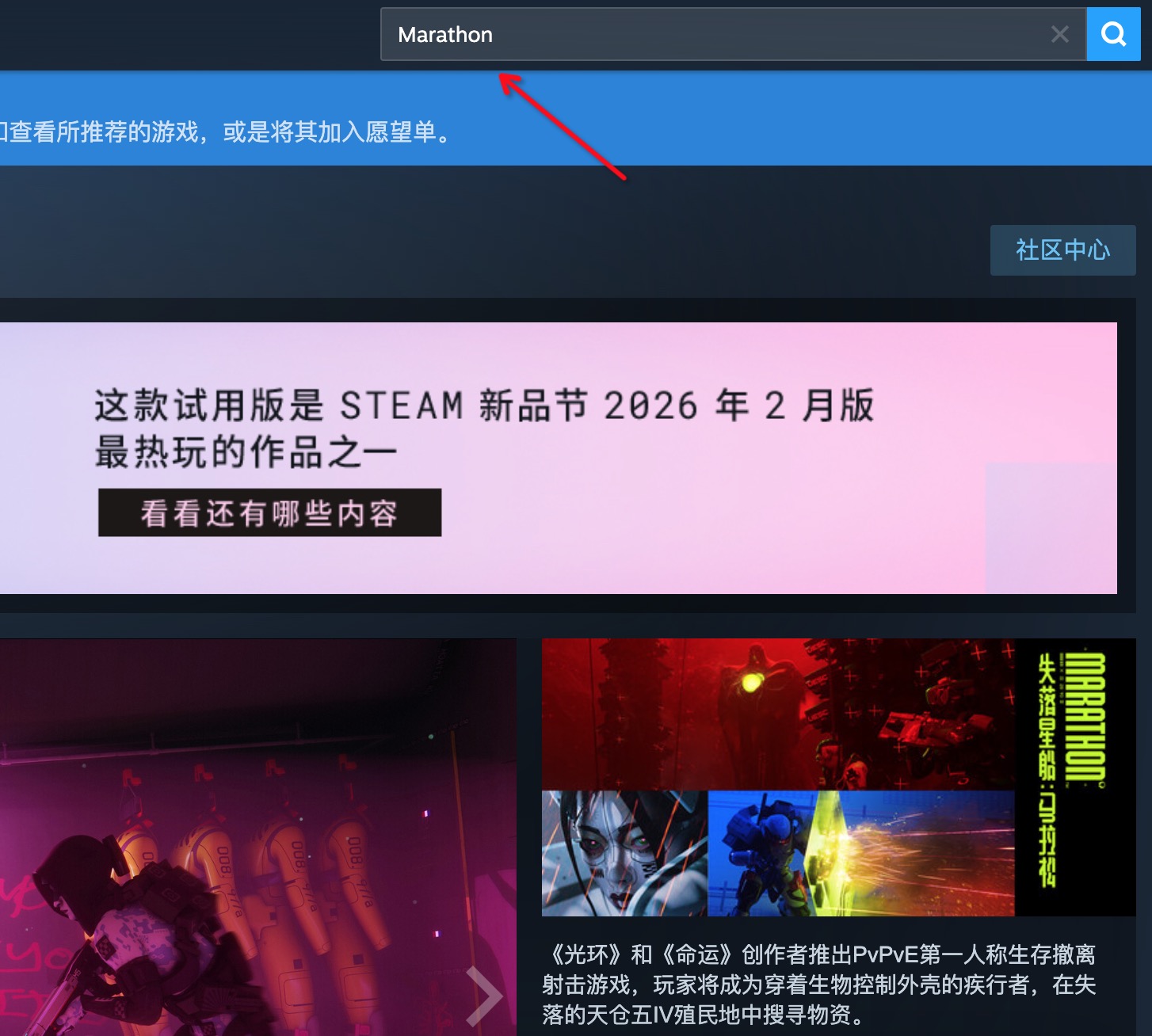The width and height of the screenshot is (1152, 1036).
Task: Open the Marathon header artwork image
Action: 838,777
